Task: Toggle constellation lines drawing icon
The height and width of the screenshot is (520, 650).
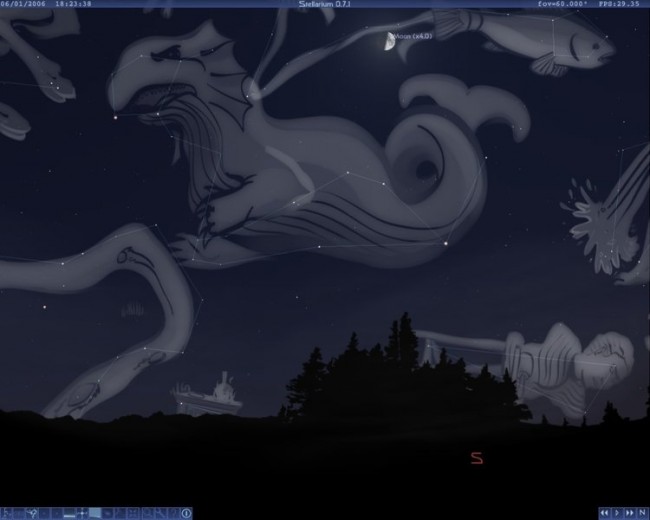Action: (x=7, y=513)
